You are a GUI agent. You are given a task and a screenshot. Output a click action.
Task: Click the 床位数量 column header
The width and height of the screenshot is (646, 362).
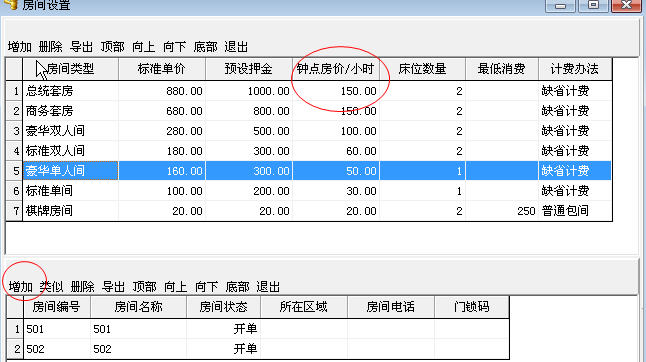(422, 69)
